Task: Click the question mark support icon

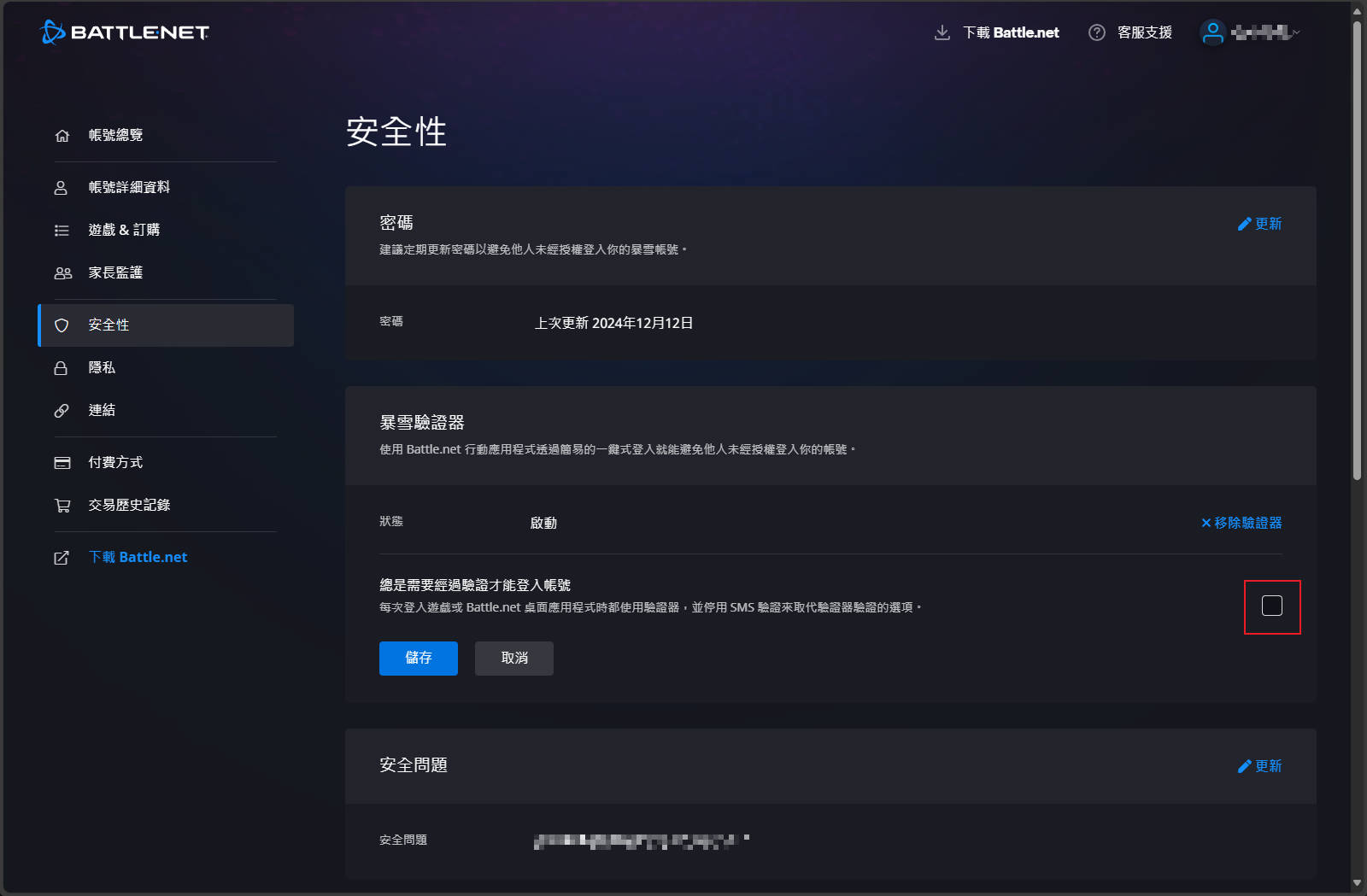Action: (x=1097, y=32)
